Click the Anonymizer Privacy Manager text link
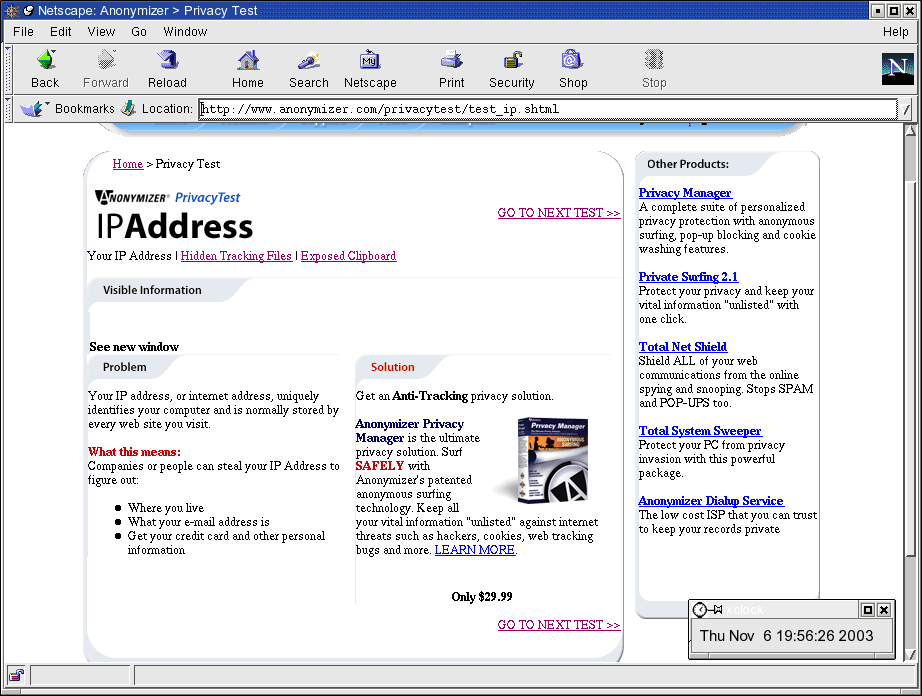 click(x=410, y=431)
